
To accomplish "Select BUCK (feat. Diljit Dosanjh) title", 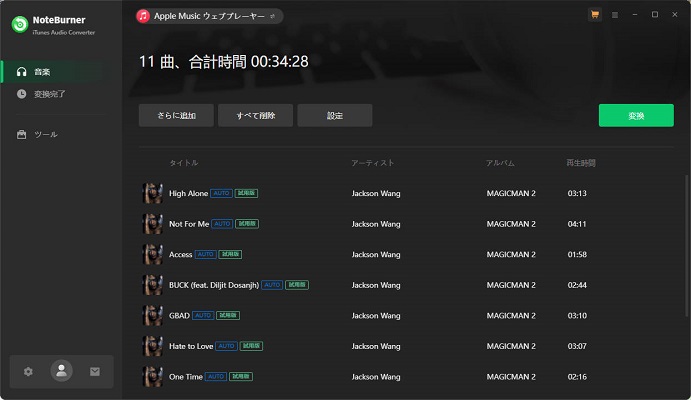I will point(214,285).
